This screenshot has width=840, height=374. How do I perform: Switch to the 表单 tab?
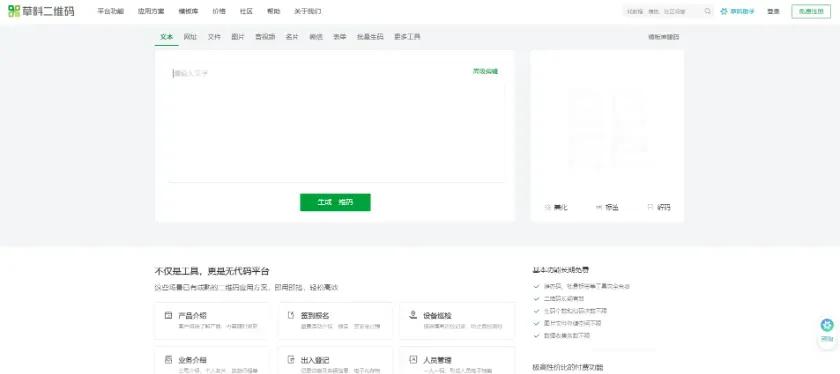(x=340, y=37)
